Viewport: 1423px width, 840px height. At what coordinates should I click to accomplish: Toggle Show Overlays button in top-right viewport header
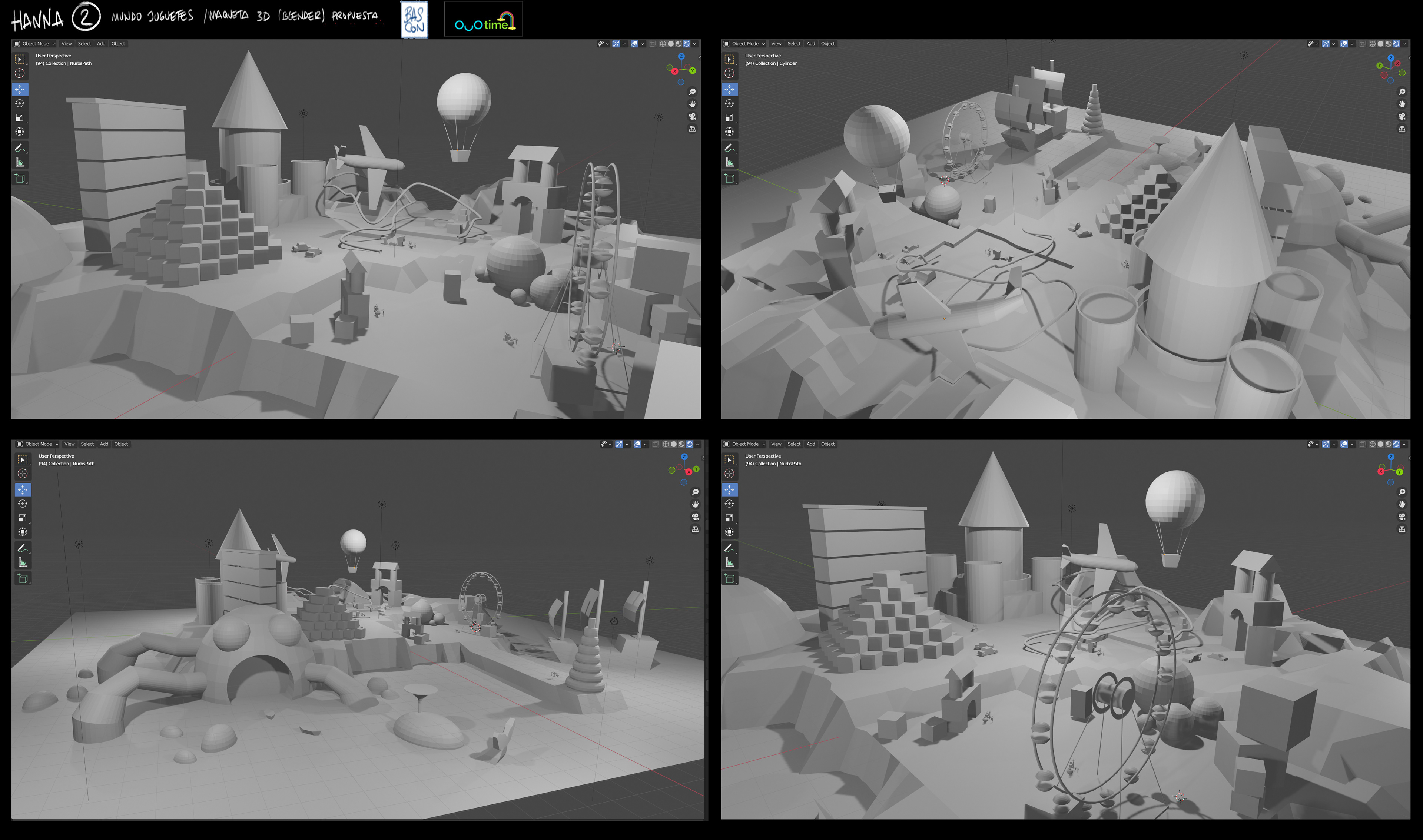pos(1344,44)
